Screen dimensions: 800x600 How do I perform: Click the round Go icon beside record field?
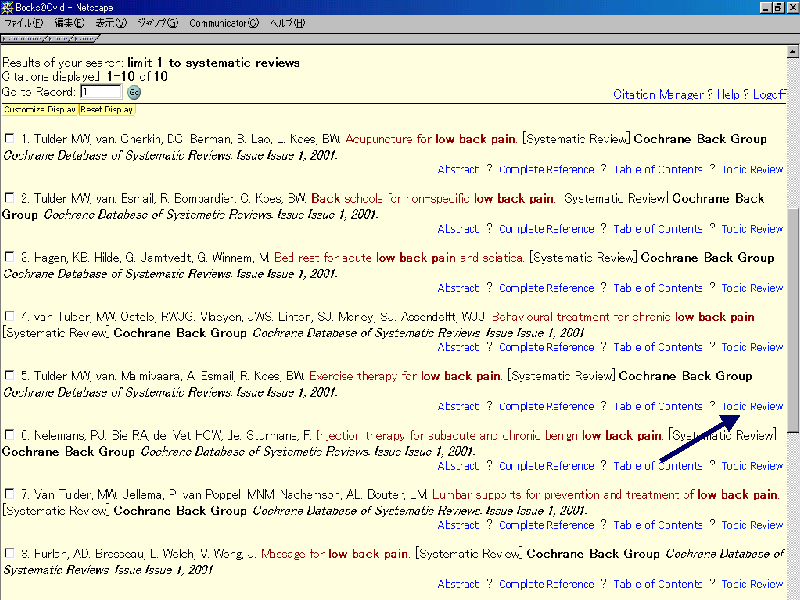click(134, 92)
